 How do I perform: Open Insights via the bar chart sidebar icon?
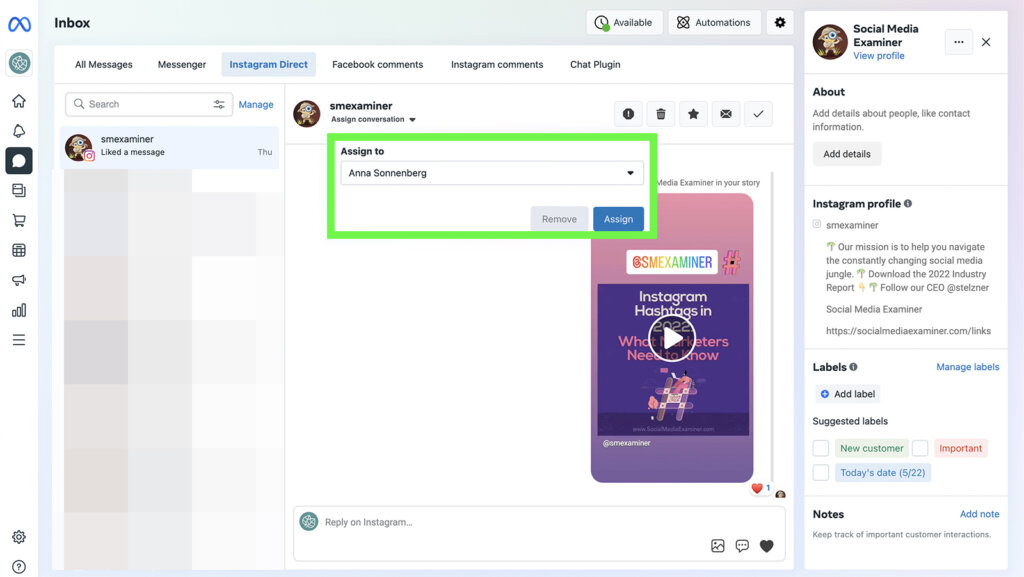tap(19, 310)
